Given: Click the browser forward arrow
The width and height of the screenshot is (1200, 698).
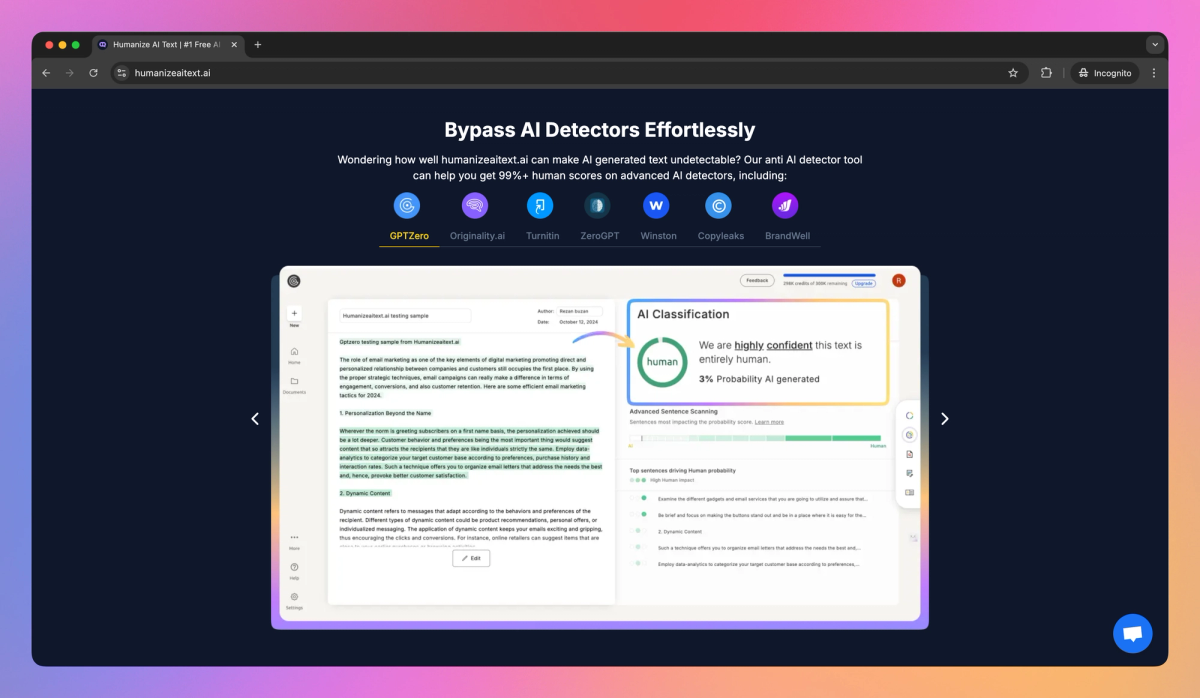Looking at the screenshot, I should [70, 73].
